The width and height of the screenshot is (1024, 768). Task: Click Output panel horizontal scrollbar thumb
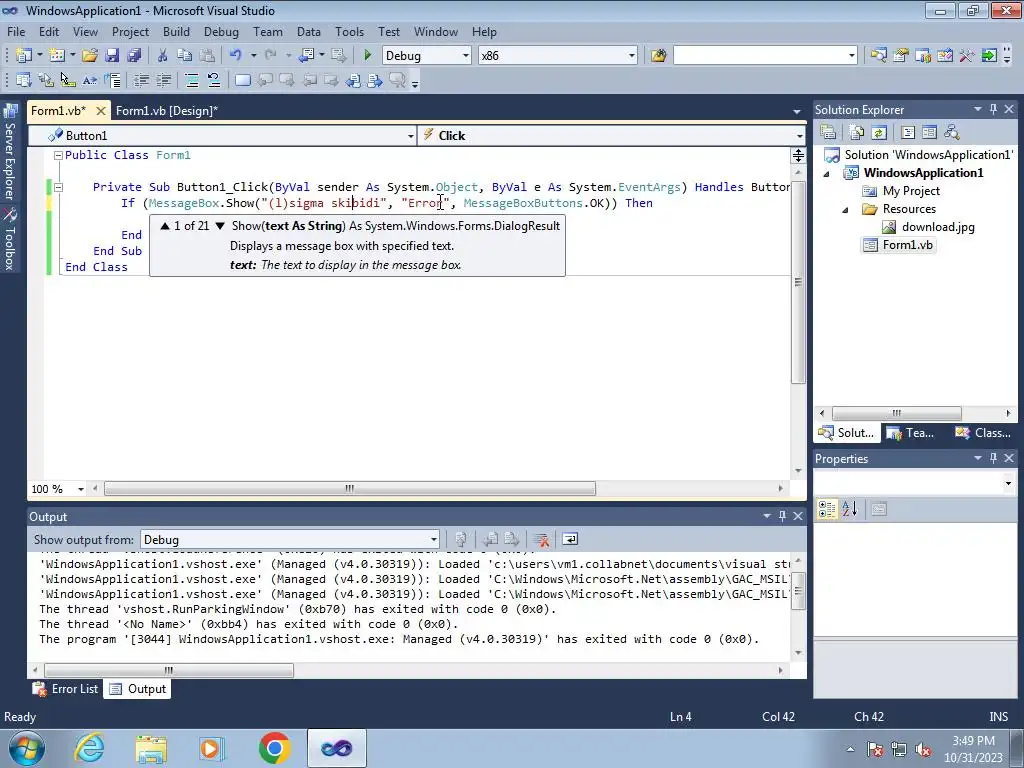168,670
